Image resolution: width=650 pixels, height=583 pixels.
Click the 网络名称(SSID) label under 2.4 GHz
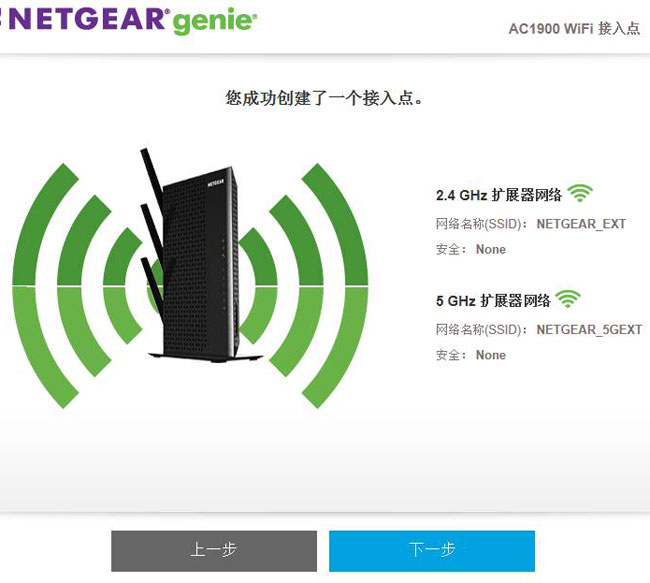click(481, 224)
